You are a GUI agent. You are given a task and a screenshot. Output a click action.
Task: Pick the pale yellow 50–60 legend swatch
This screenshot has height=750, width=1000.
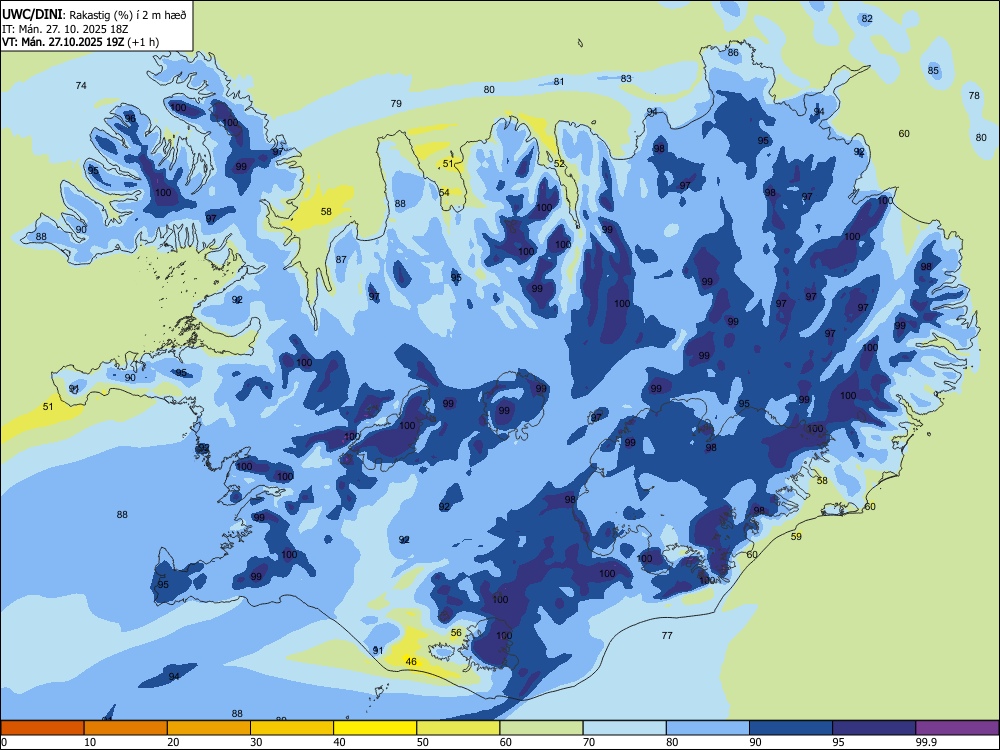(458, 728)
